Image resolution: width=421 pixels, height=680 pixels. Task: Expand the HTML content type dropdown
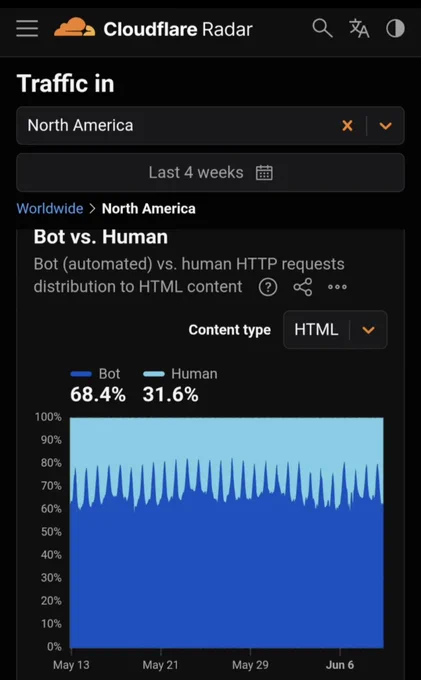[335, 330]
